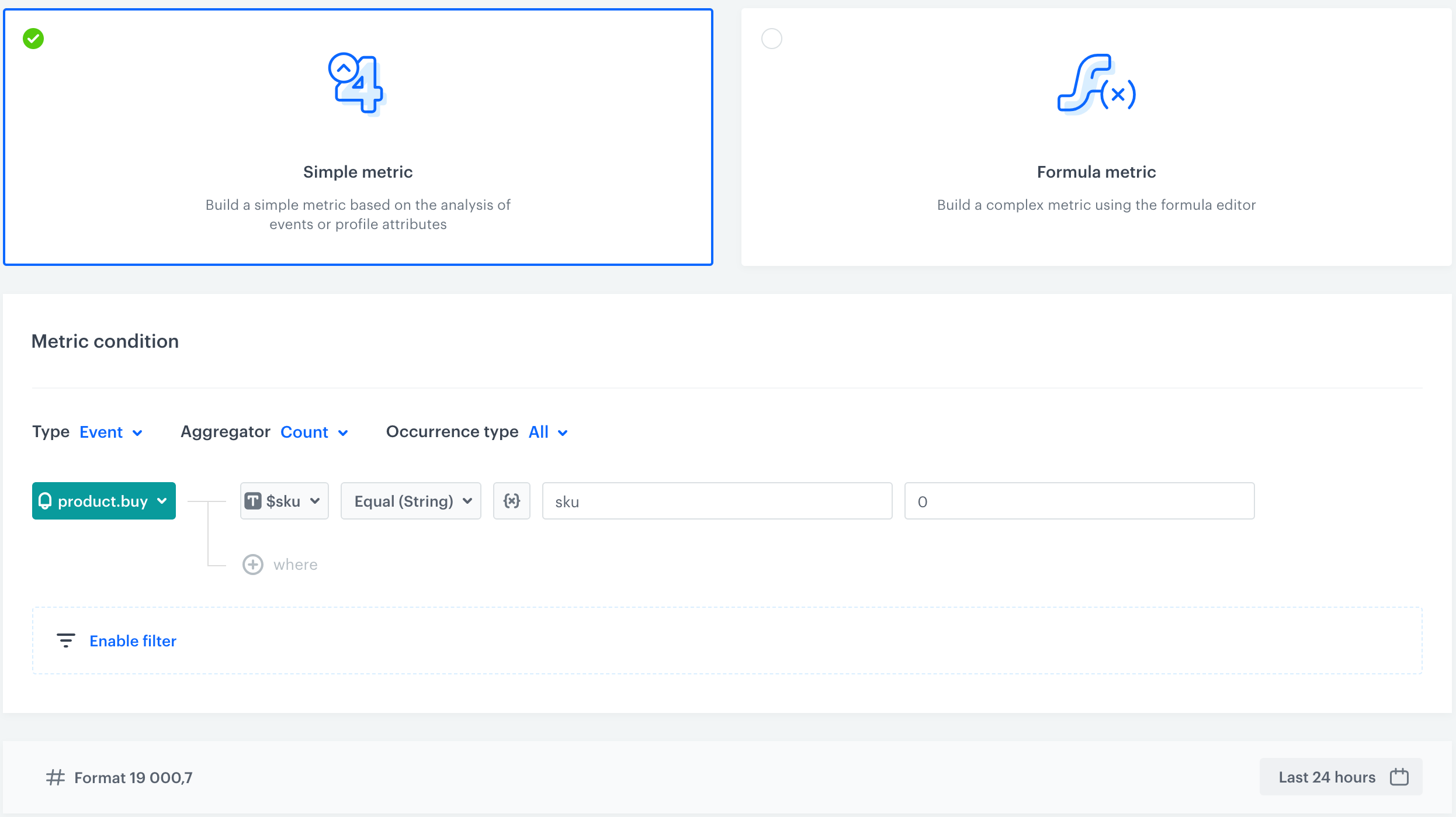Open the Equal (String) operator dropdown

click(x=410, y=501)
